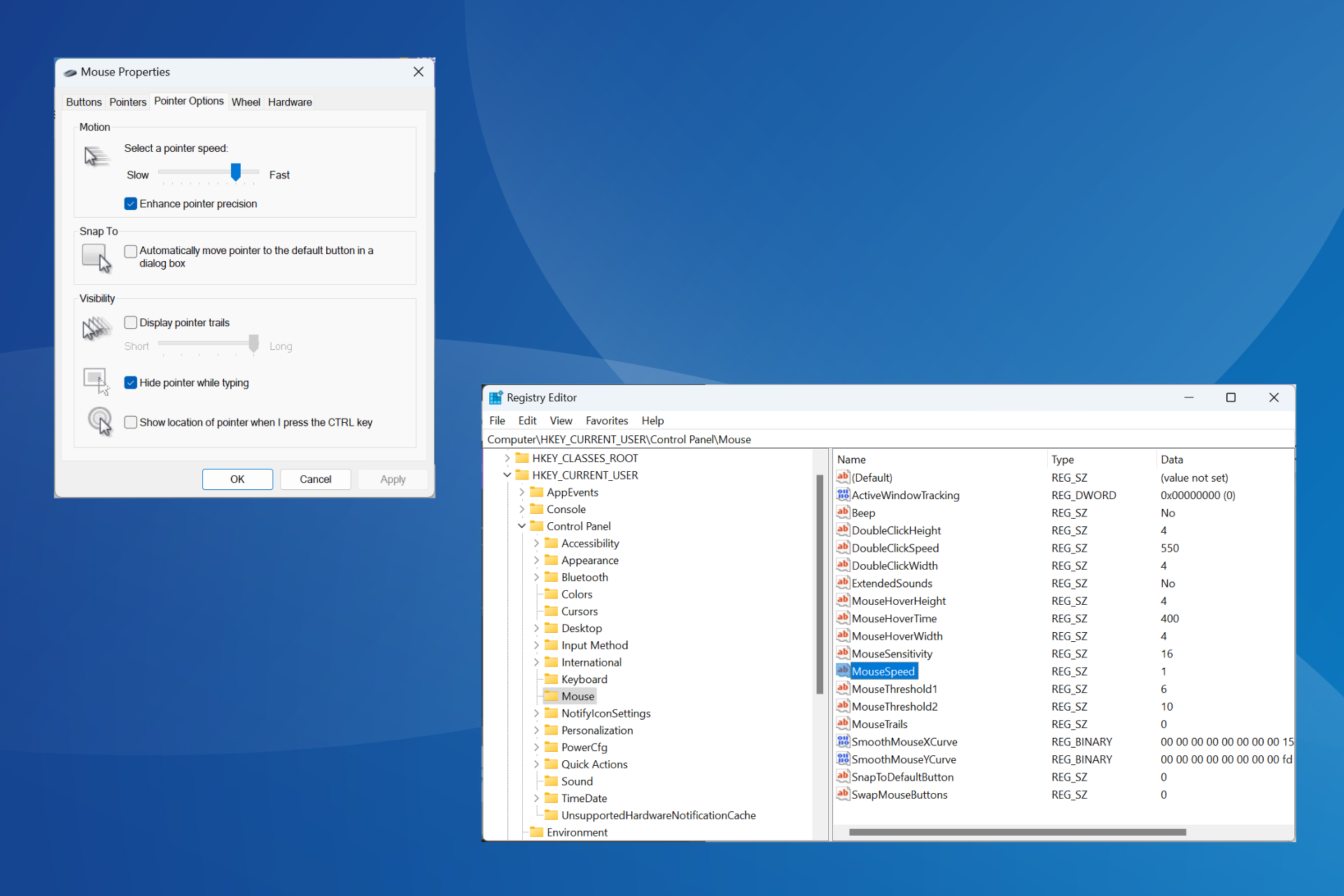Open the Favorites menu in Registry Editor
1344x896 pixels.
click(x=606, y=420)
